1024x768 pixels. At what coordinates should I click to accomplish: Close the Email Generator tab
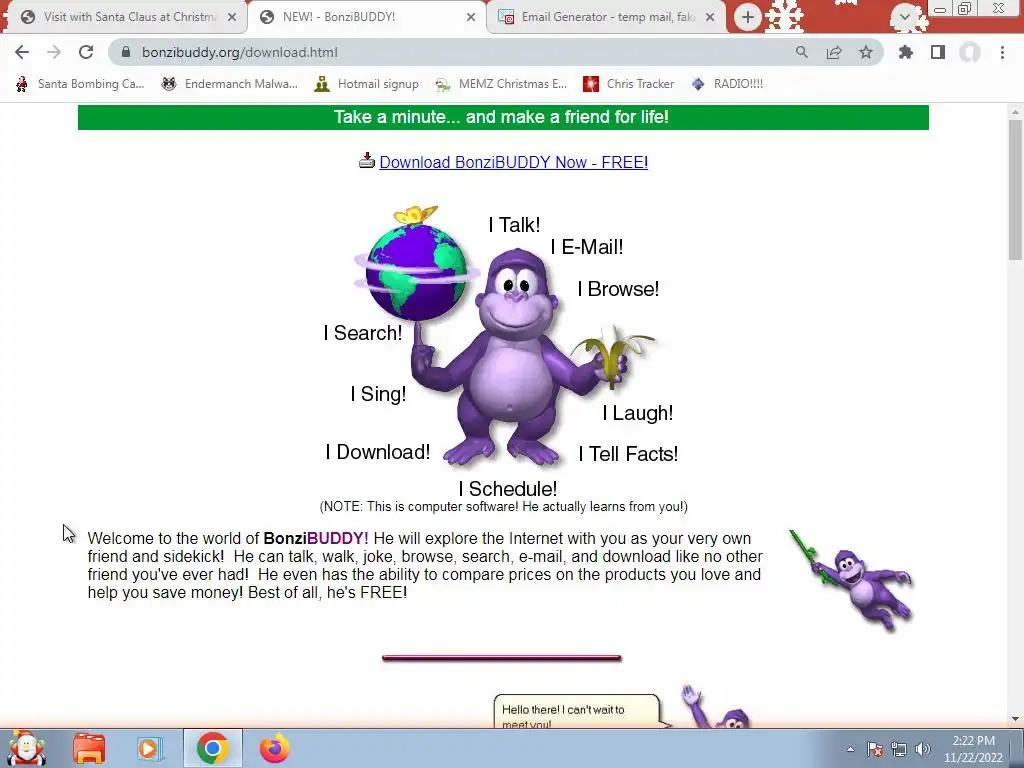[711, 17]
